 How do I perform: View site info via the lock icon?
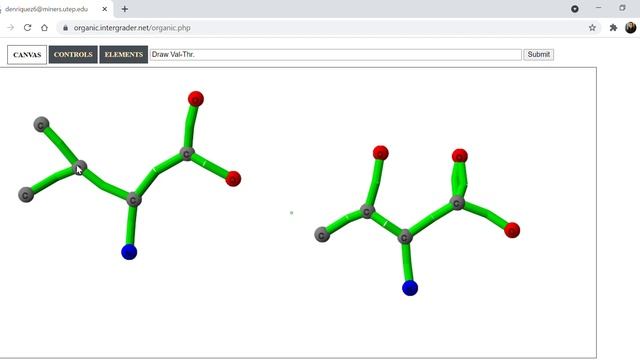65,28
